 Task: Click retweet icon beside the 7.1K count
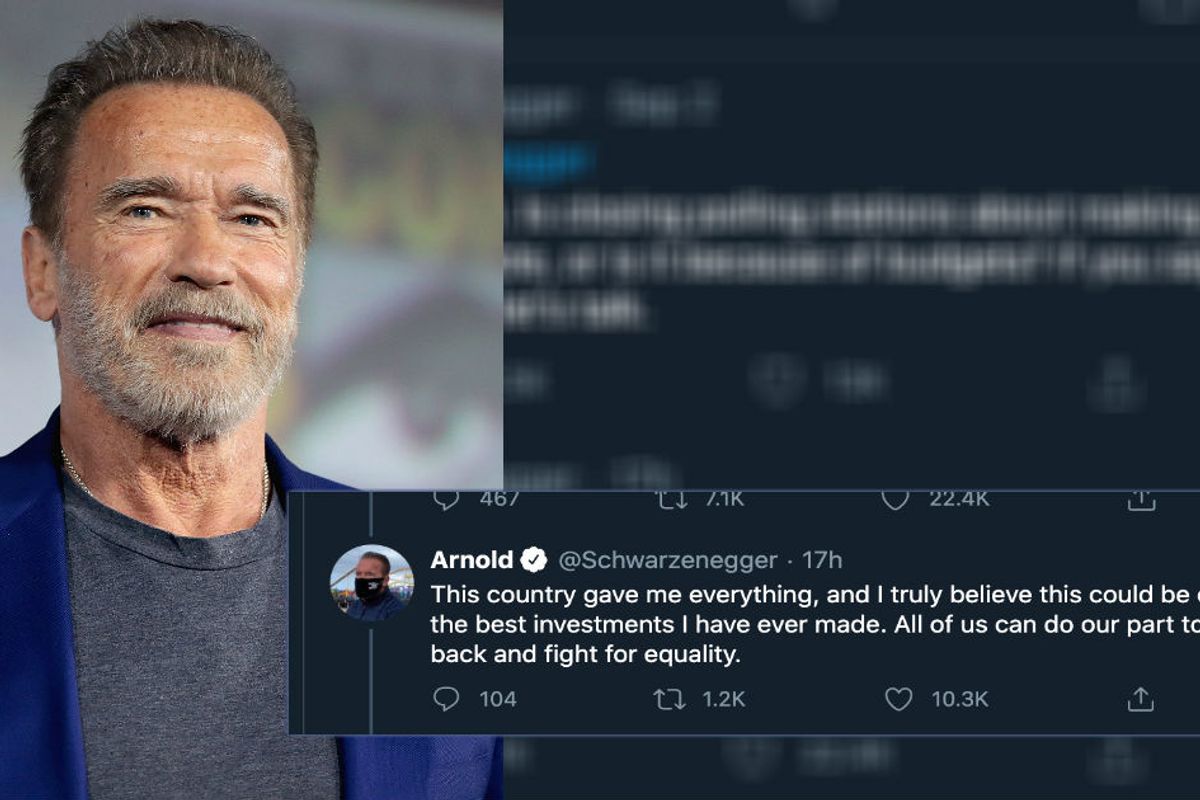tap(669, 499)
